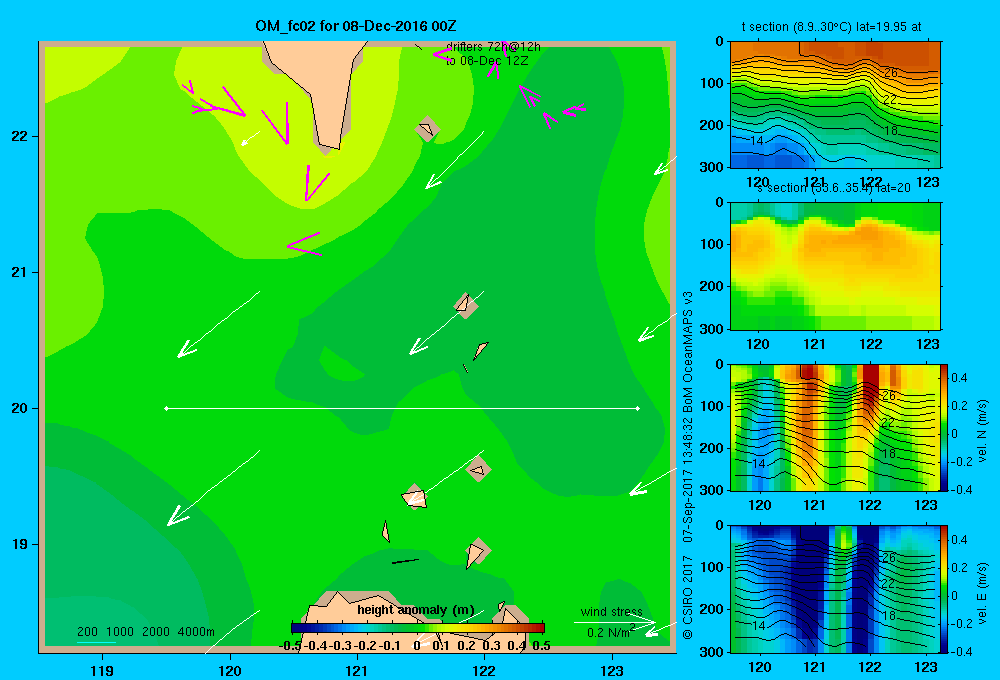Click the '0.5' tick on height anomaly colorbar
Viewport: 1000px width, 680px height.
pyautogui.click(x=541, y=646)
